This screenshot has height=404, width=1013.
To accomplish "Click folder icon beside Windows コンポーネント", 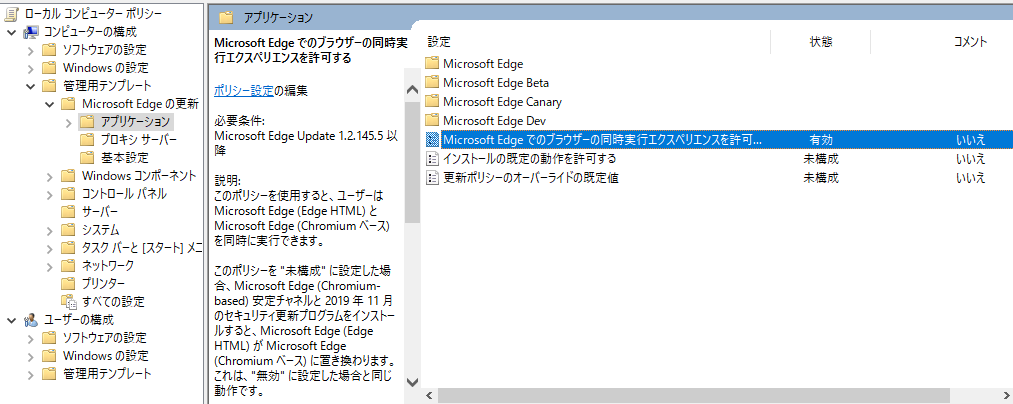I will coord(68,175).
